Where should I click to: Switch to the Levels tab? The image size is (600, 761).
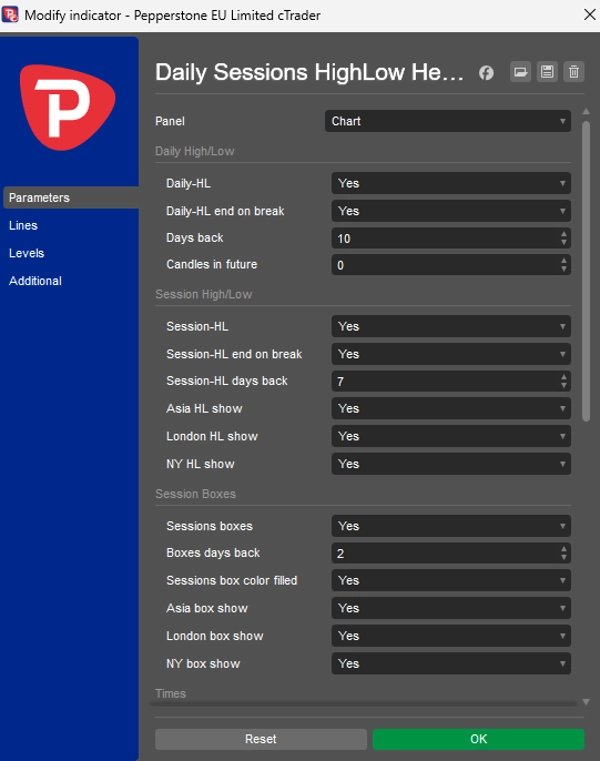pos(27,254)
